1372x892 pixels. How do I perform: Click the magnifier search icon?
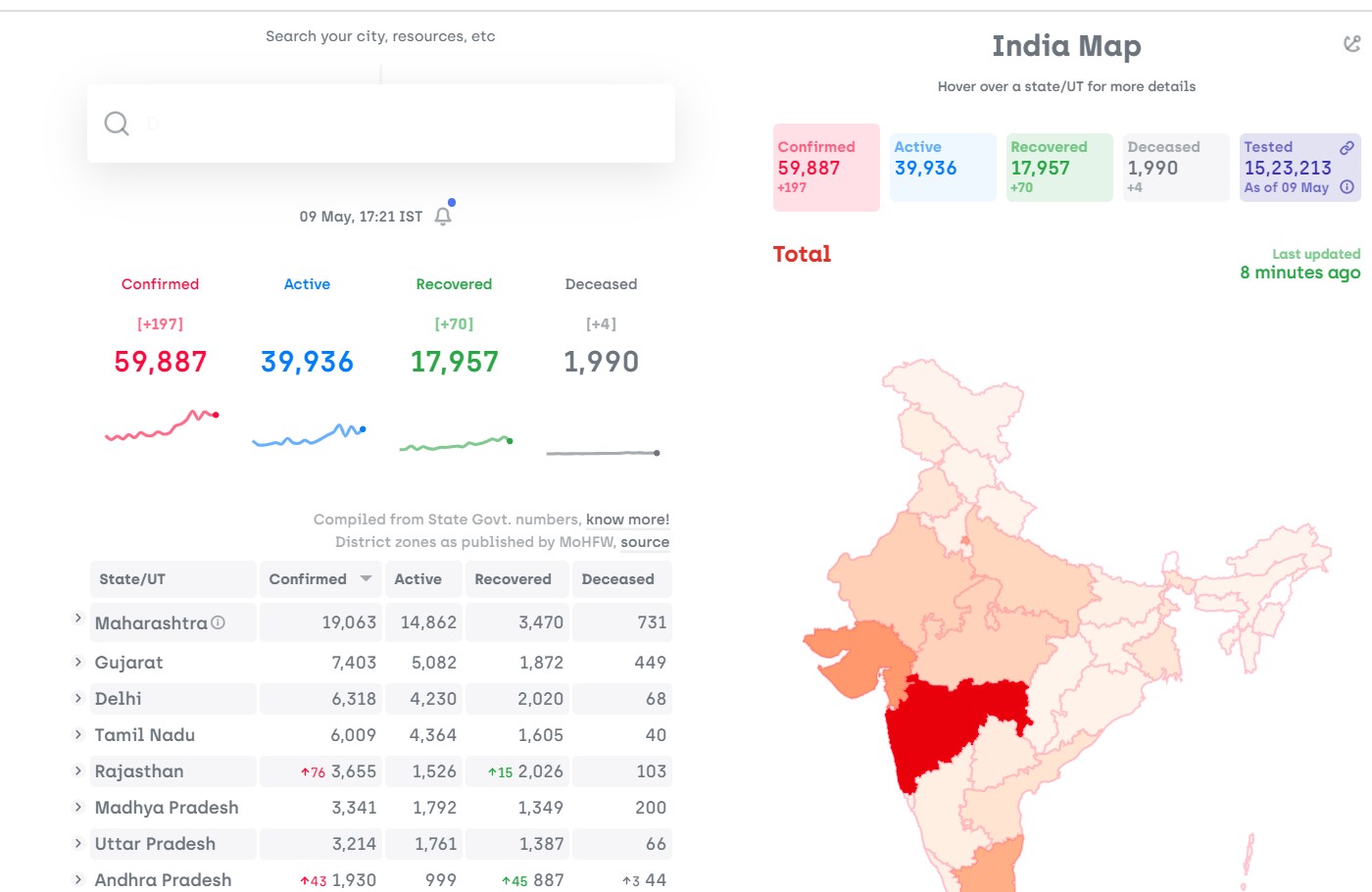point(117,124)
